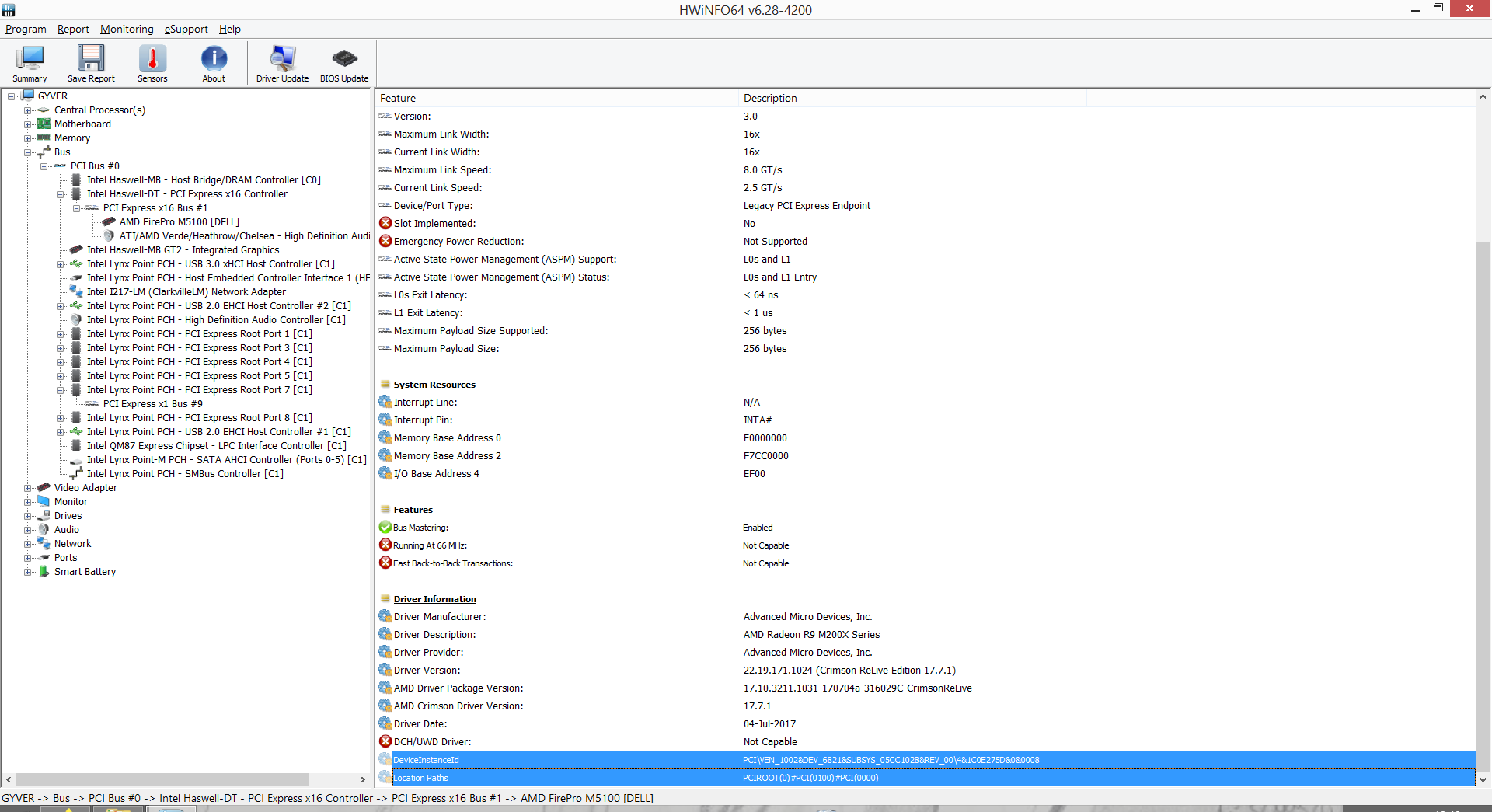The image size is (1492, 812).
Task: Expand the Smart Battery node
Action: point(27,572)
